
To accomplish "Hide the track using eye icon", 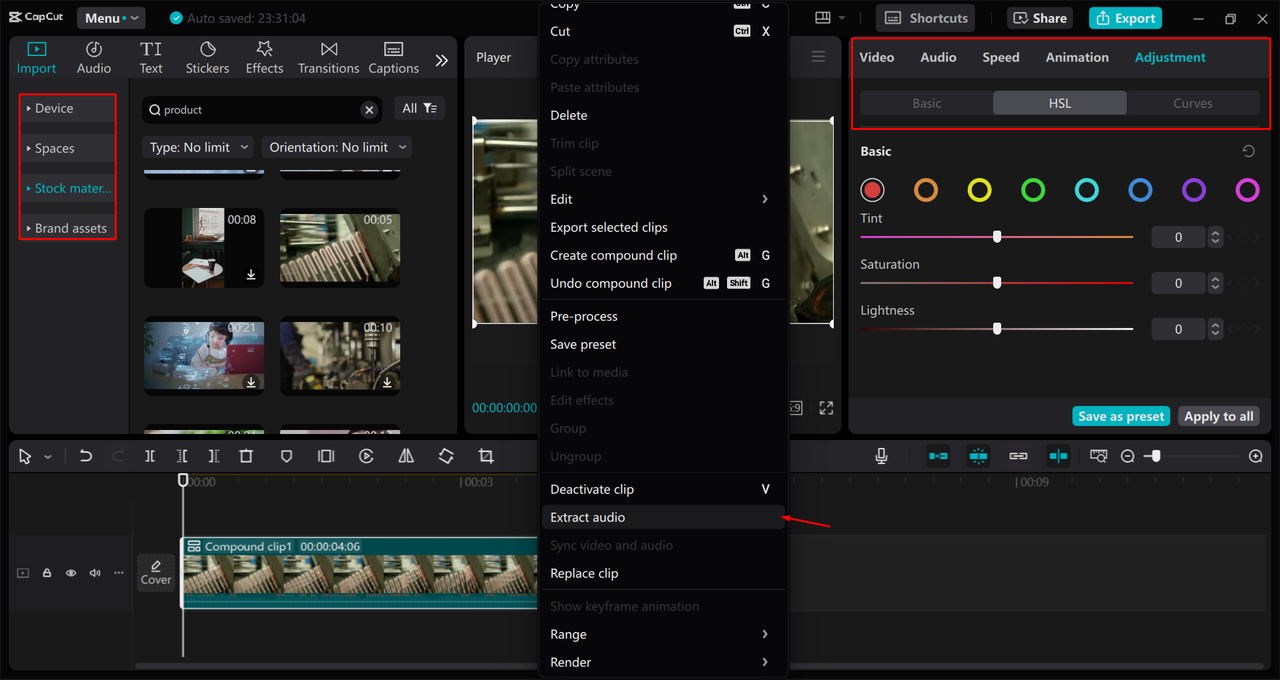I will click(71, 573).
